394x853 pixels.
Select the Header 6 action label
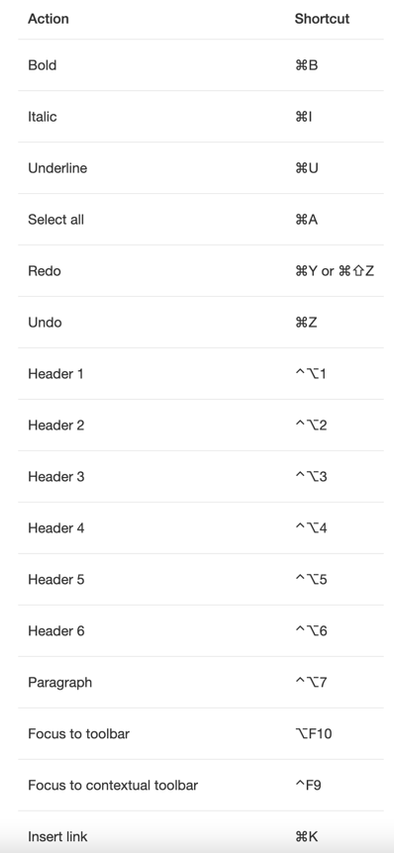tap(56, 631)
